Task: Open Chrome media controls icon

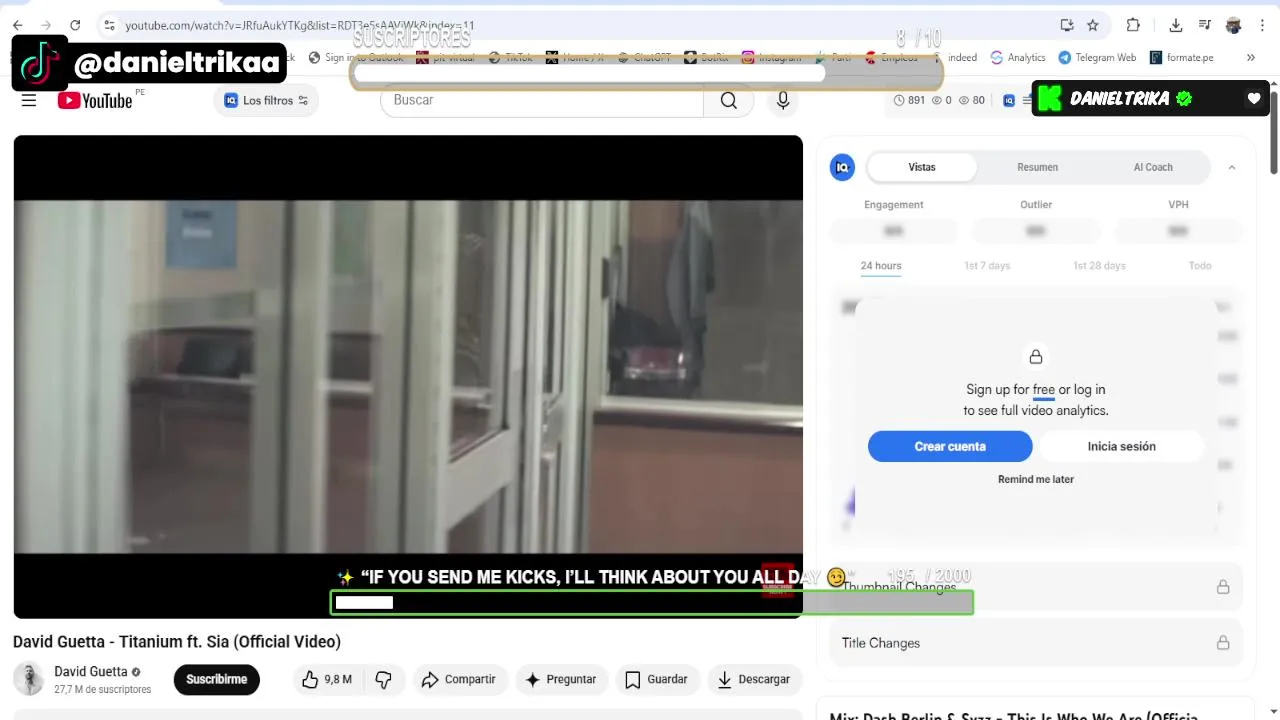Action: 1204,25
